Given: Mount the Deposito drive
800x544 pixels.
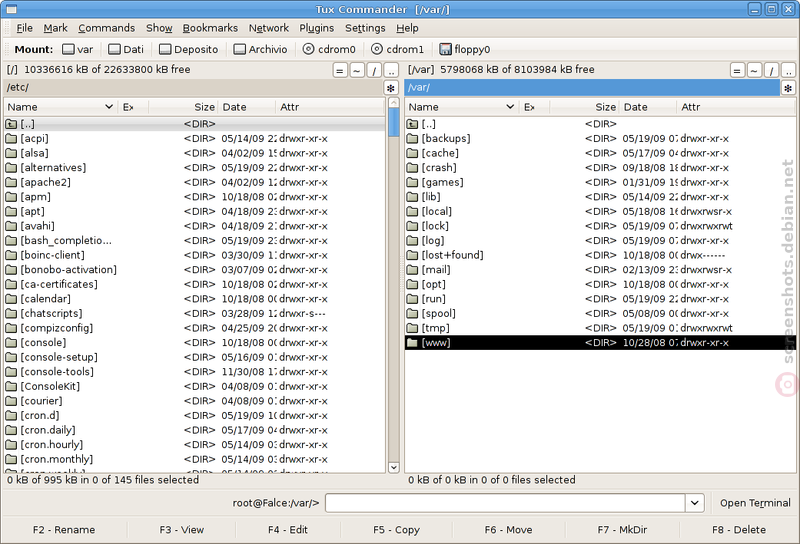Looking at the screenshot, I should [189, 50].
